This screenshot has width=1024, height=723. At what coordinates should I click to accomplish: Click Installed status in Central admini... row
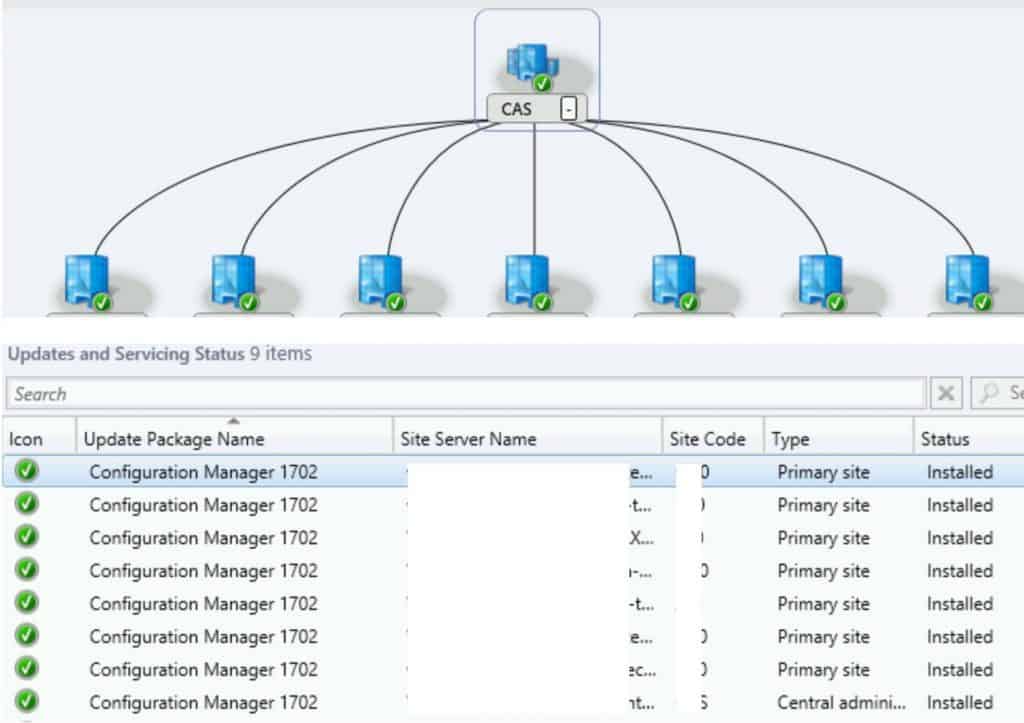[960, 703]
